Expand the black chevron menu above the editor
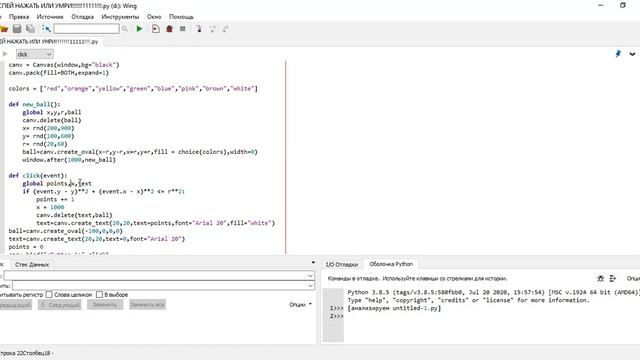The width and height of the screenshot is (640, 360). point(632,54)
